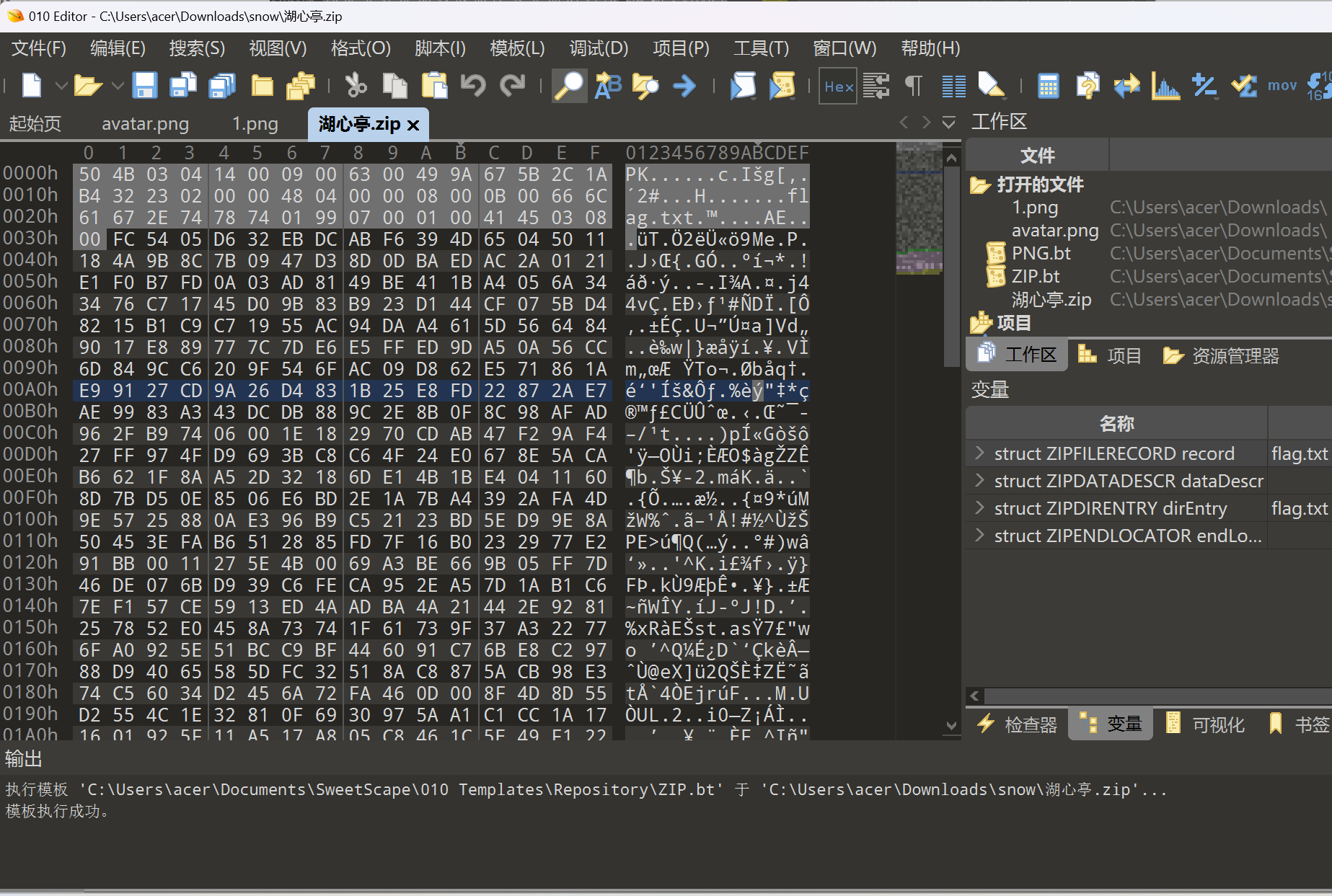Close the 湖心亭.zip tab

point(413,125)
